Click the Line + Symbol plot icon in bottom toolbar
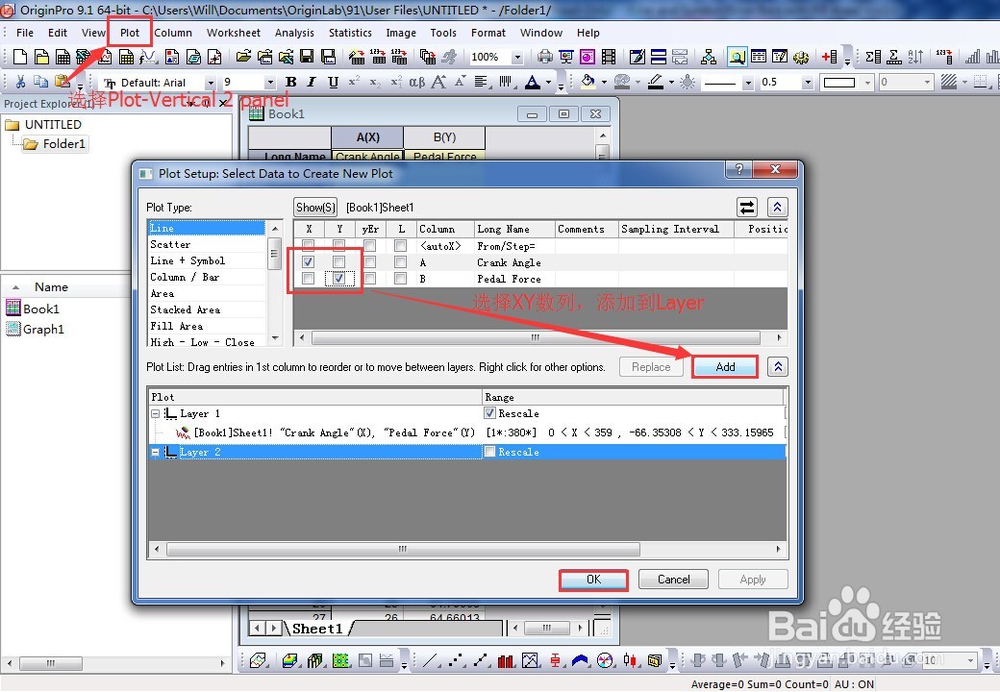This screenshot has width=1000, height=692. pyautogui.click(x=480, y=661)
